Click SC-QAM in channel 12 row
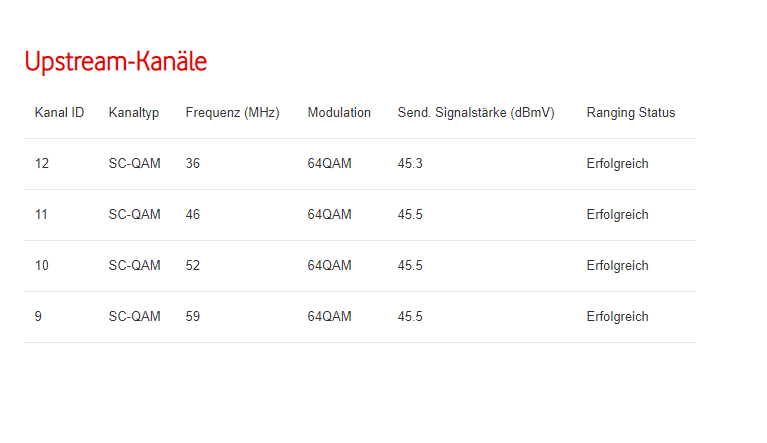Image resolution: width=767 pixels, height=443 pixels. (134, 164)
